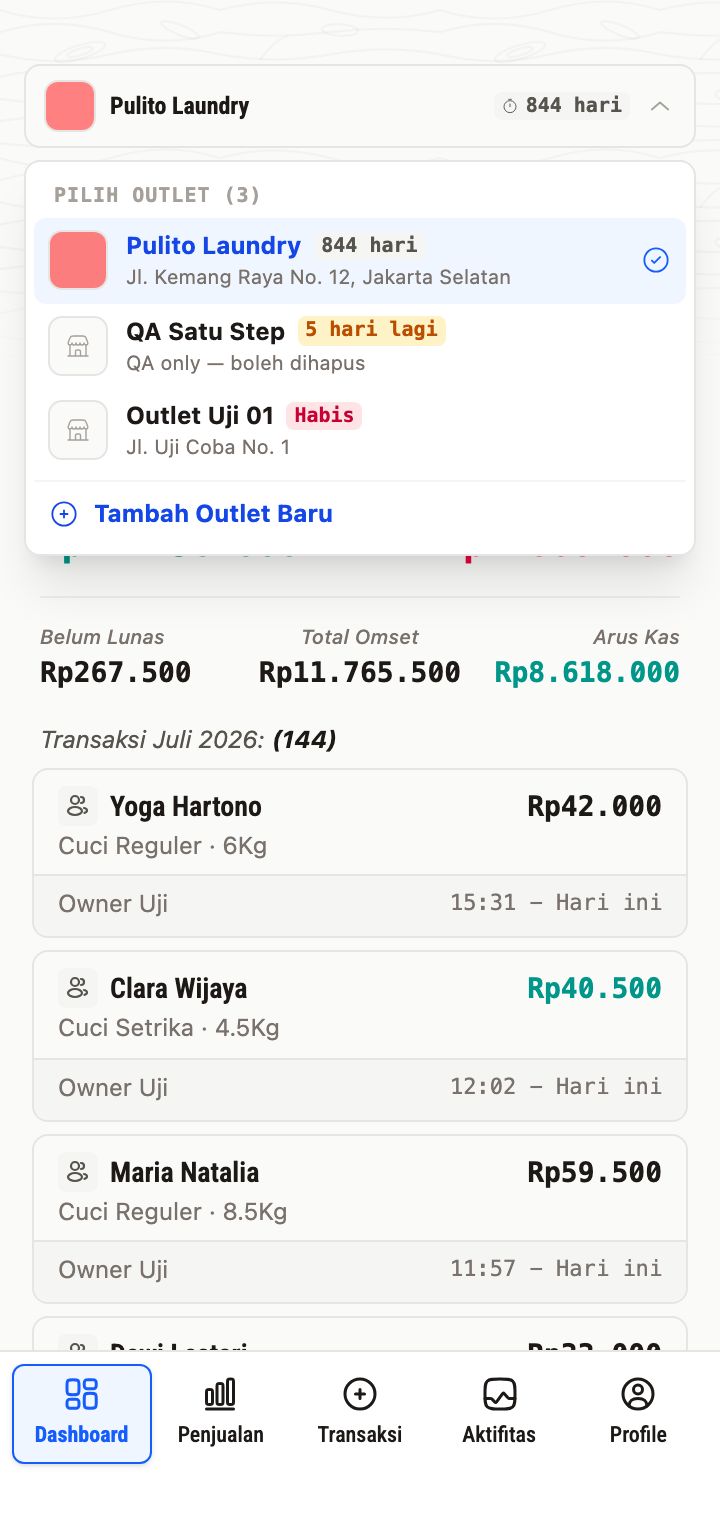Open Clara Wijaya Rp40.500 transaction
This screenshot has width=720, height=1520.
pos(360,1036)
